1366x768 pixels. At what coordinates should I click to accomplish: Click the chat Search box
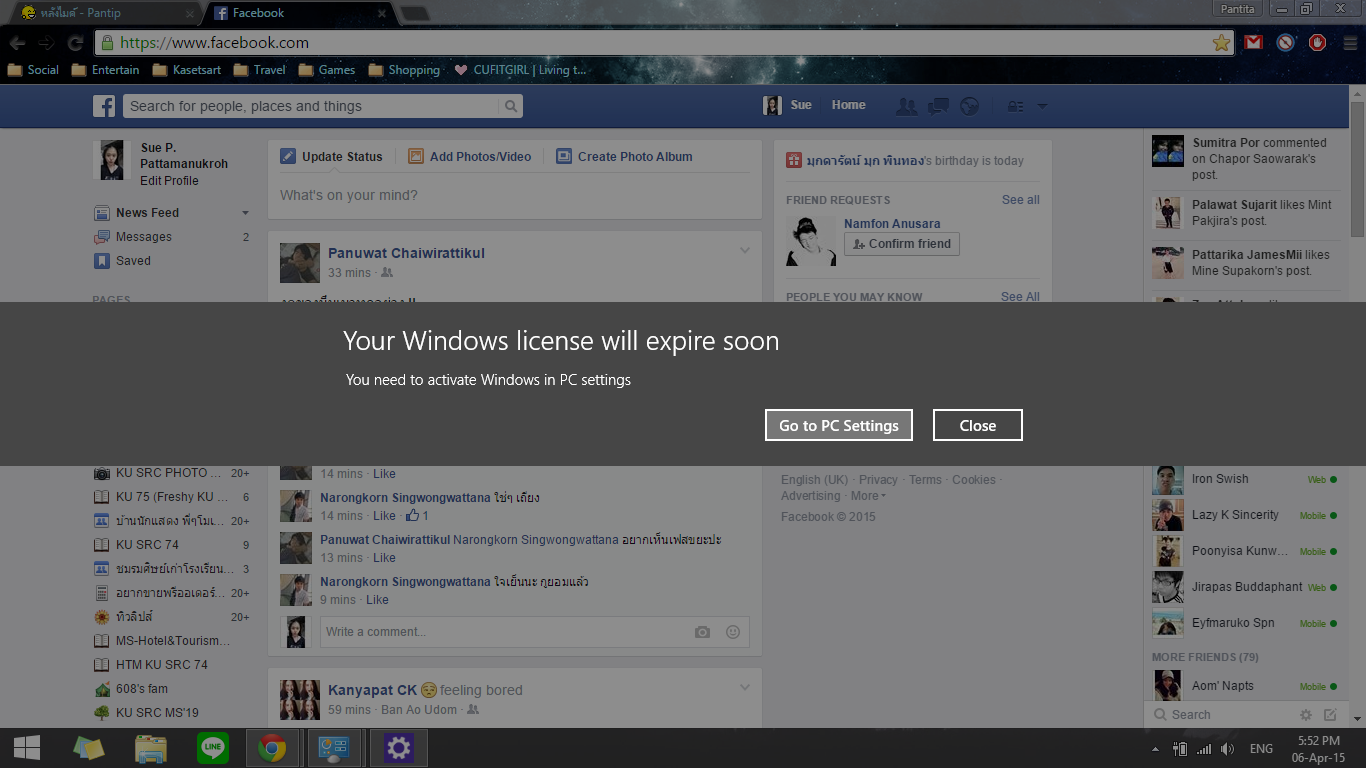pos(1222,715)
